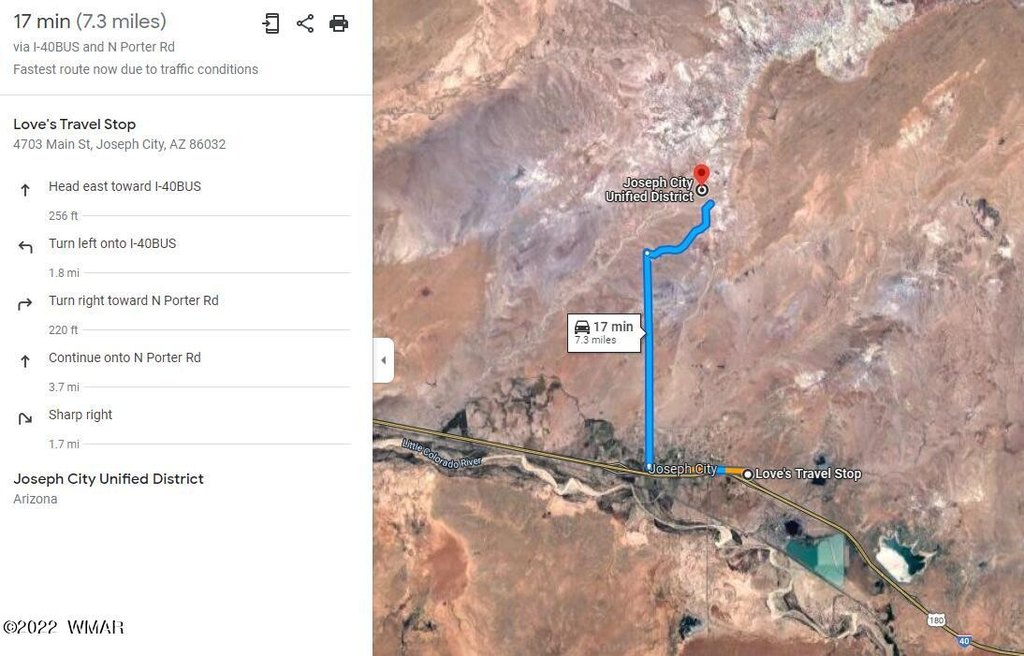This screenshot has height=656, width=1024.
Task: Print the directions via printer icon
Action: click(x=339, y=24)
